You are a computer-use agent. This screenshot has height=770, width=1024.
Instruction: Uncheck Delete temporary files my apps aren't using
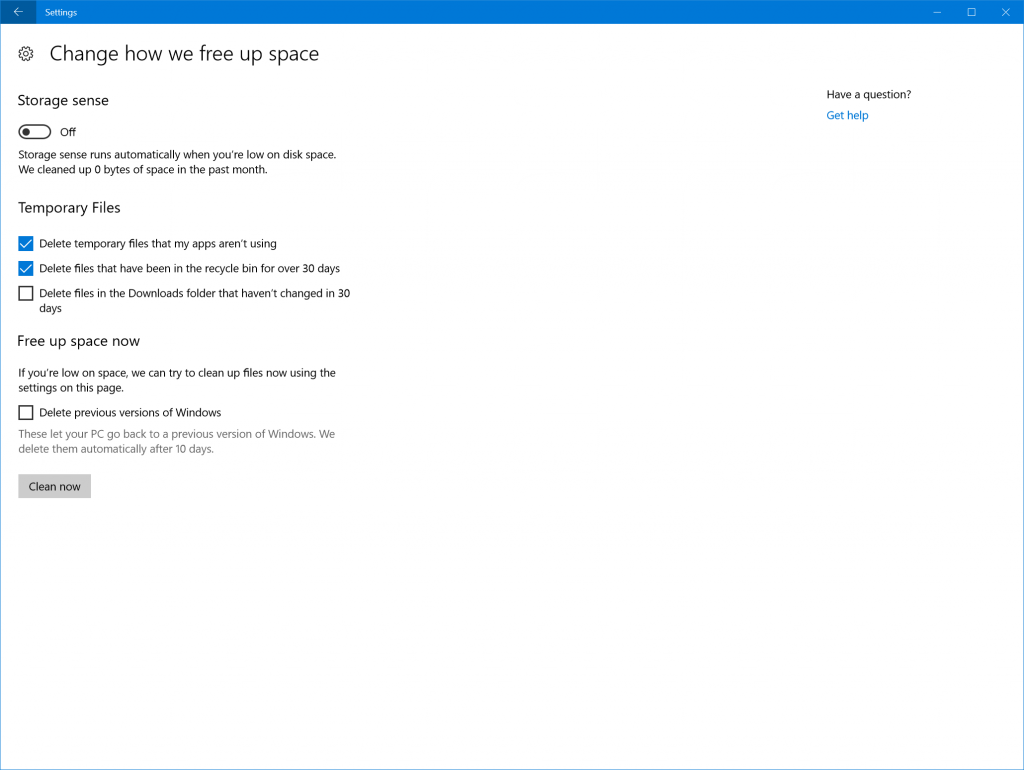pos(26,243)
